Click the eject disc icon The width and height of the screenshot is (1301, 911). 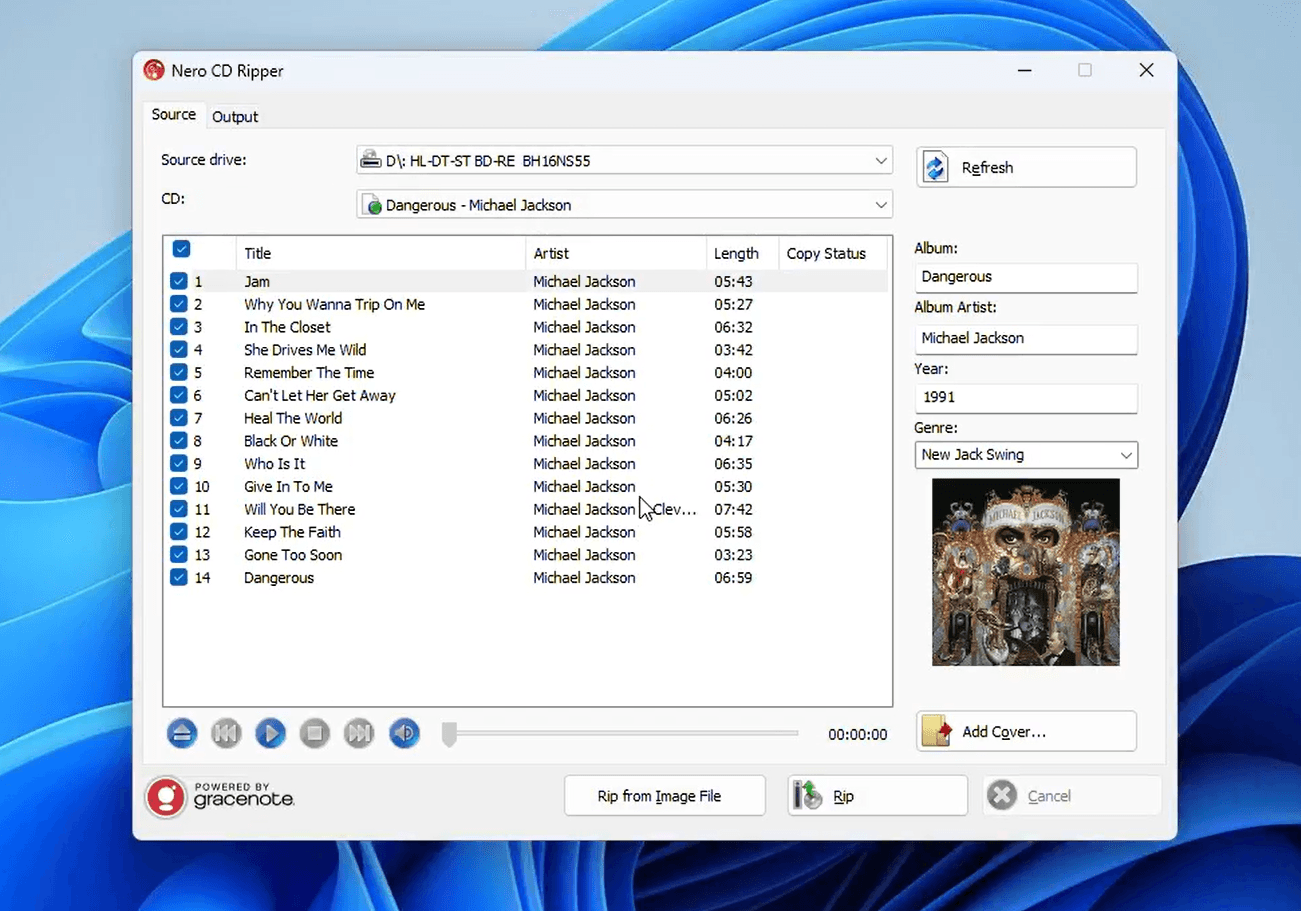pos(182,734)
